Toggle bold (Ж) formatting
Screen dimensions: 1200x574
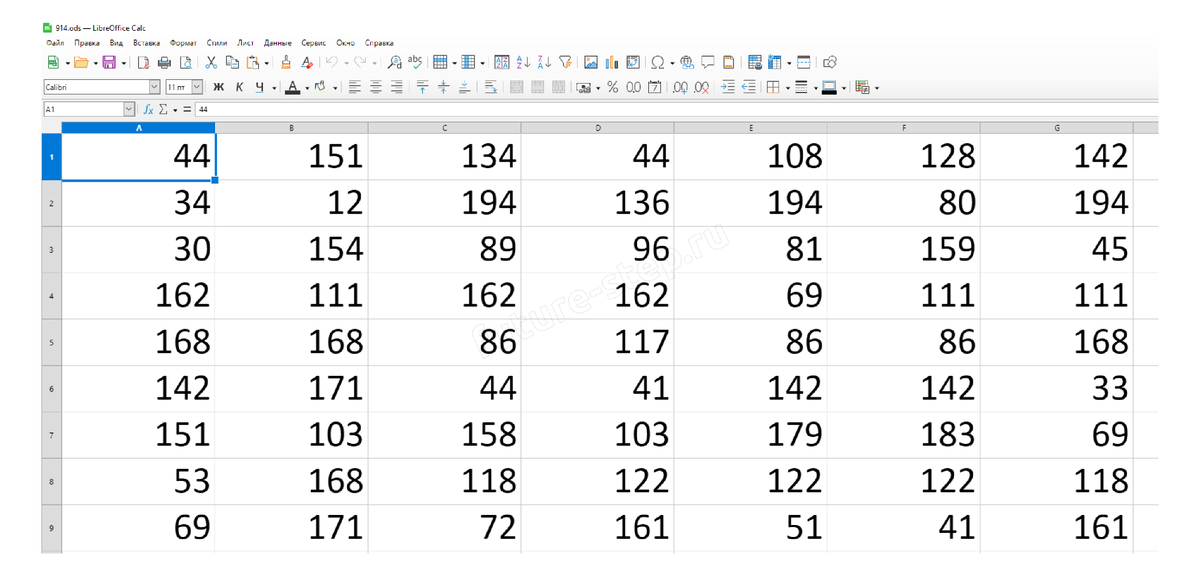coord(218,87)
